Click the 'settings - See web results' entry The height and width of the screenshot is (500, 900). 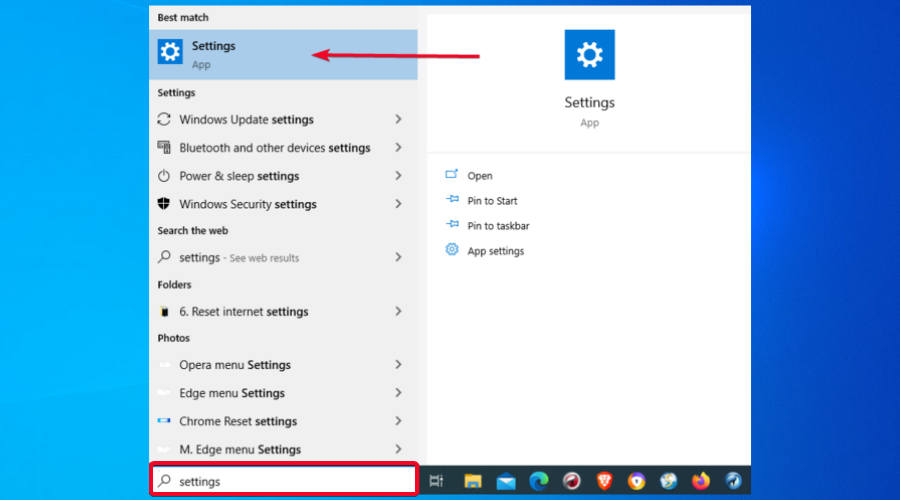(x=238, y=258)
